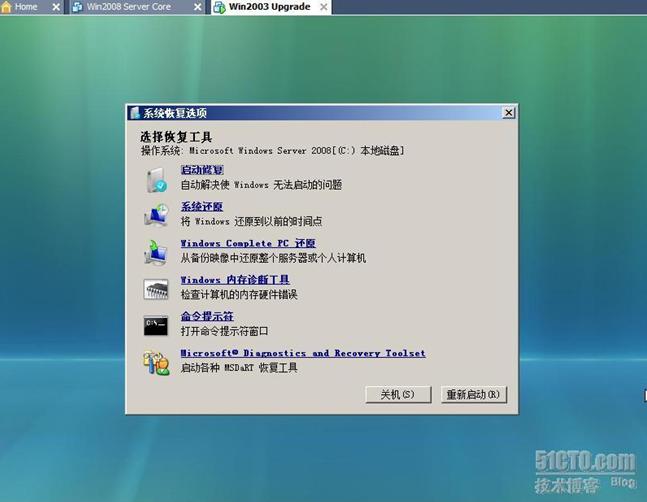Image resolution: width=647 pixels, height=502 pixels.
Task: Click the Diagnostics and Recovery Toolset icon
Action: [156, 361]
